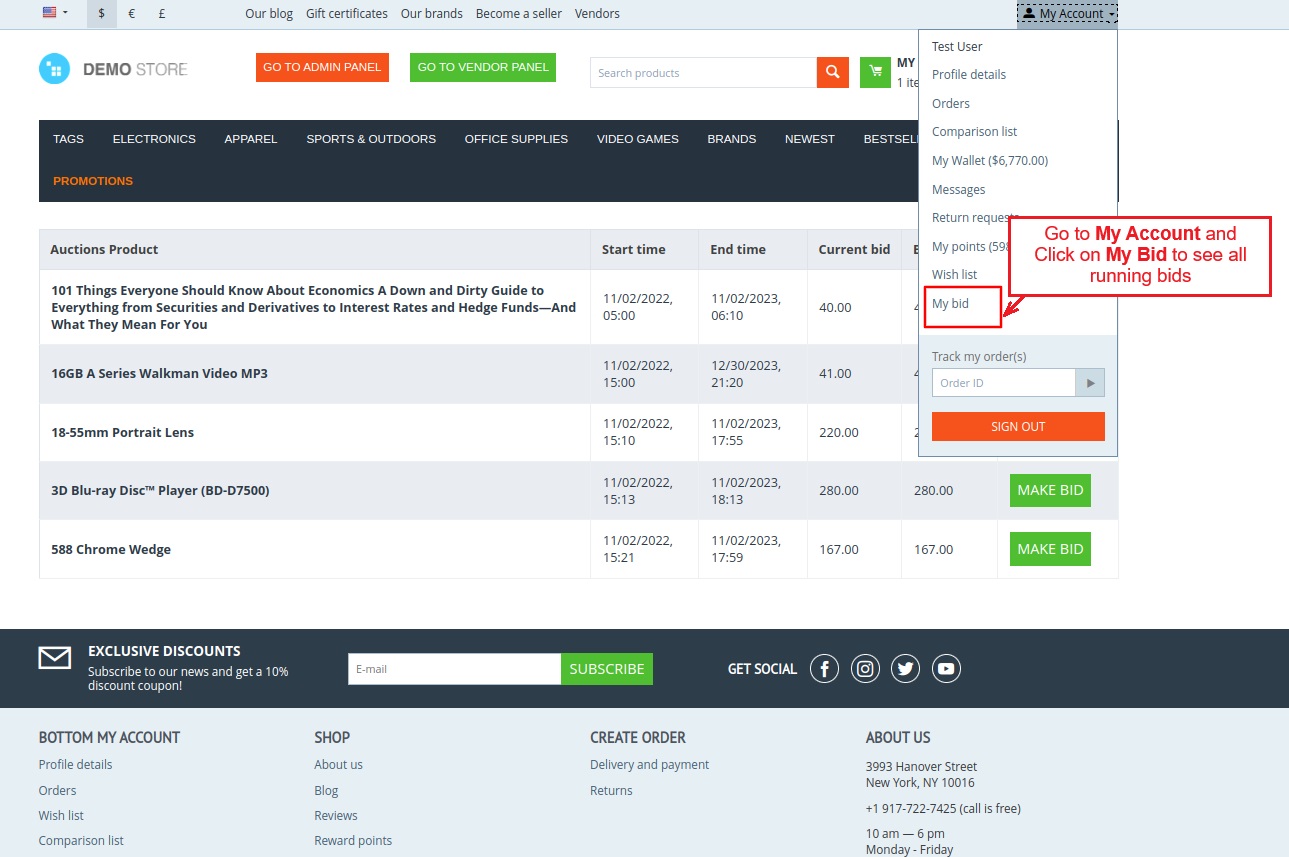
Task: Open Electronics category in navigation menu
Action: 154,139
